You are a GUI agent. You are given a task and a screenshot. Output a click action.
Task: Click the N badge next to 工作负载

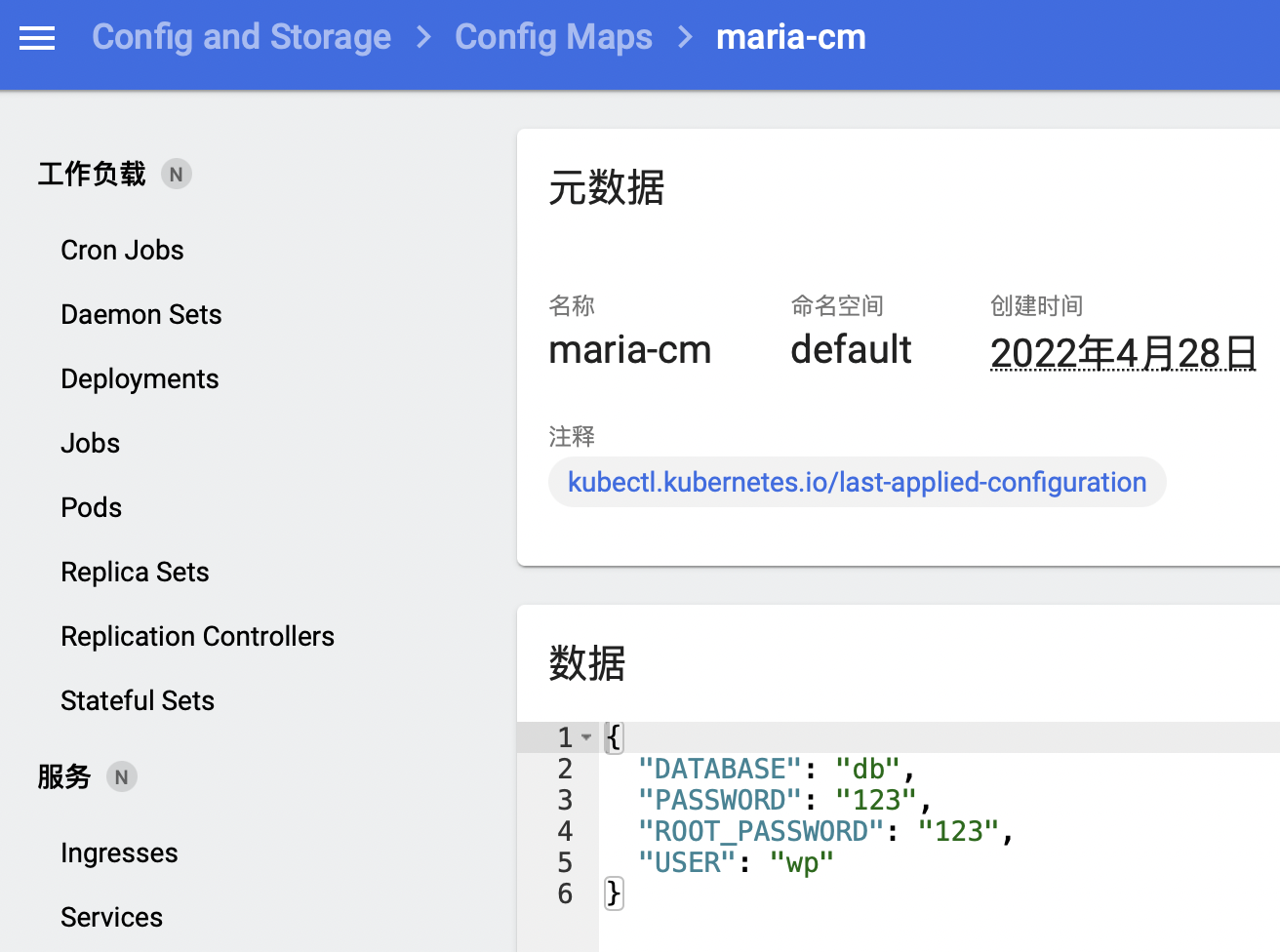point(176,175)
